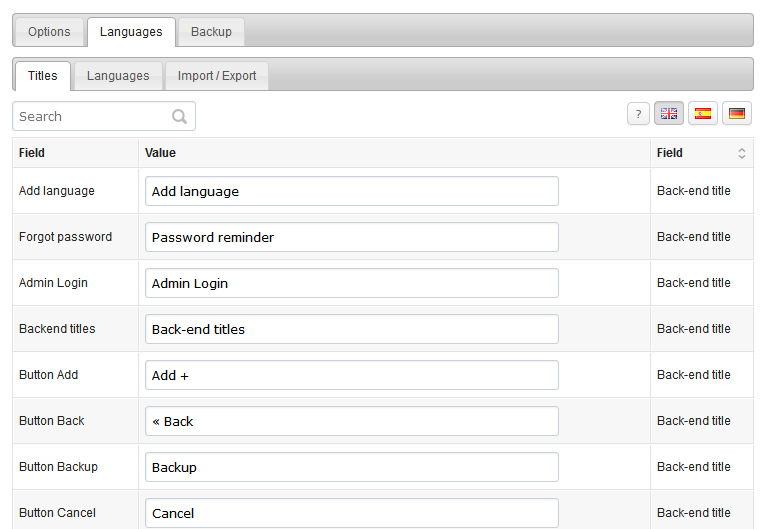
Task: Open the Options tab
Action: pos(49,32)
